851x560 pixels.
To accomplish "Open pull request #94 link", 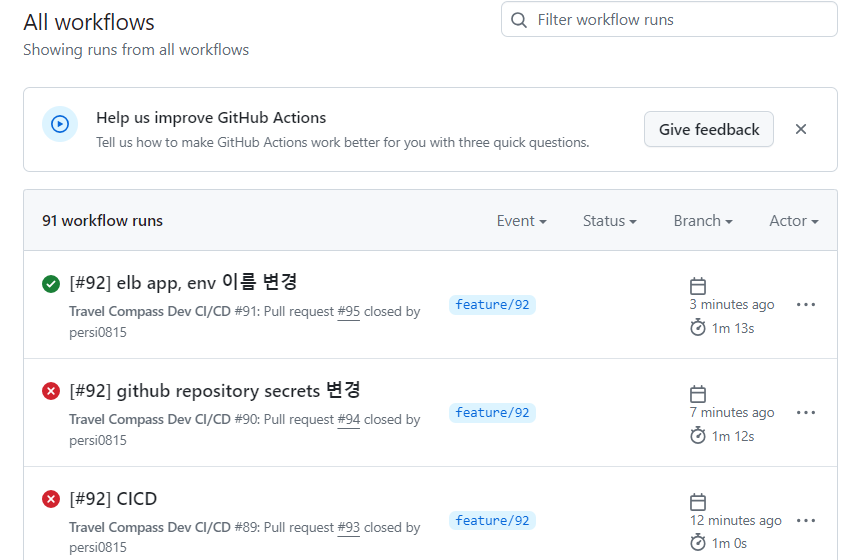I will coord(348,419).
